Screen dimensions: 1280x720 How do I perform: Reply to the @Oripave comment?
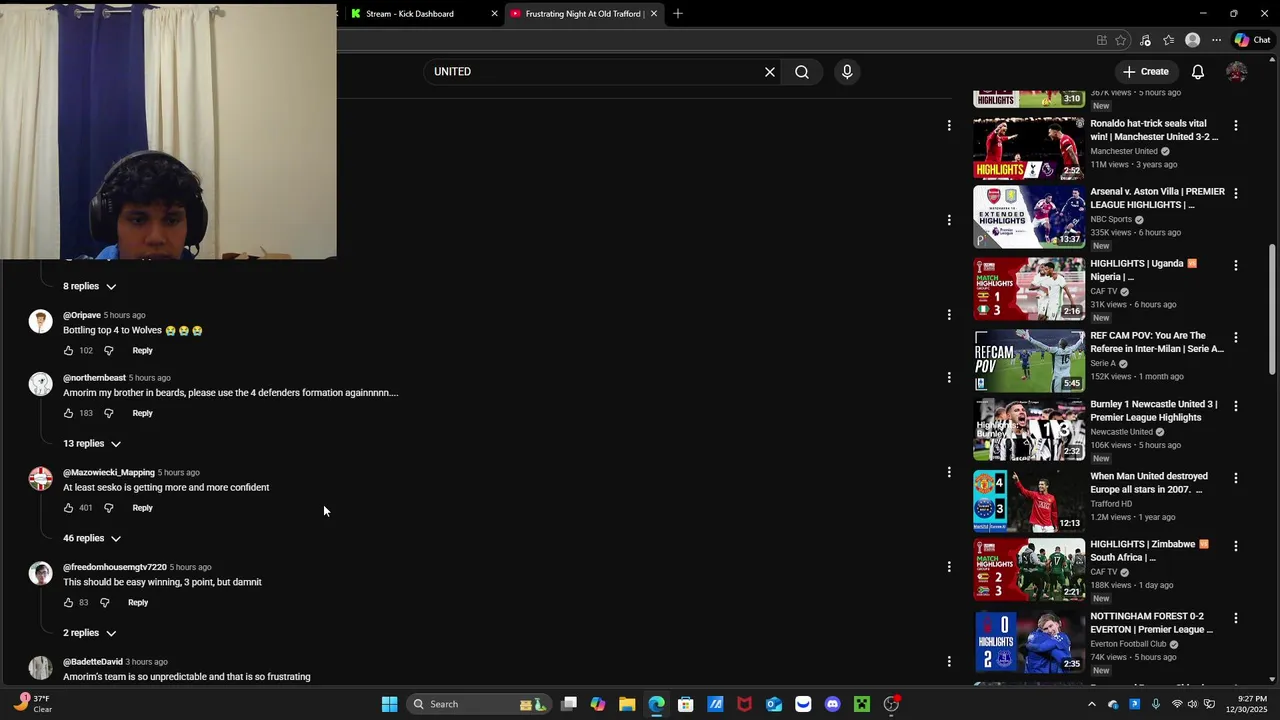click(x=142, y=351)
